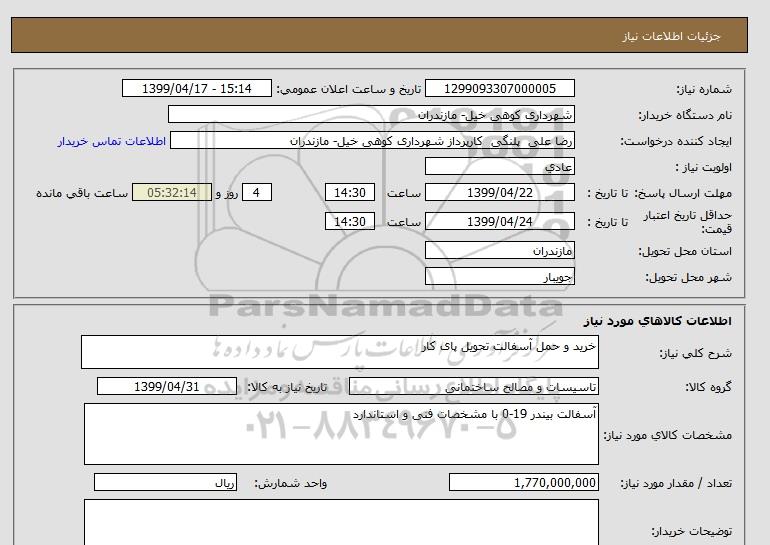The width and height of the screenshot is (770, 545).
Task: Click the label شهر محل تحویل
Action: (688, 277)
